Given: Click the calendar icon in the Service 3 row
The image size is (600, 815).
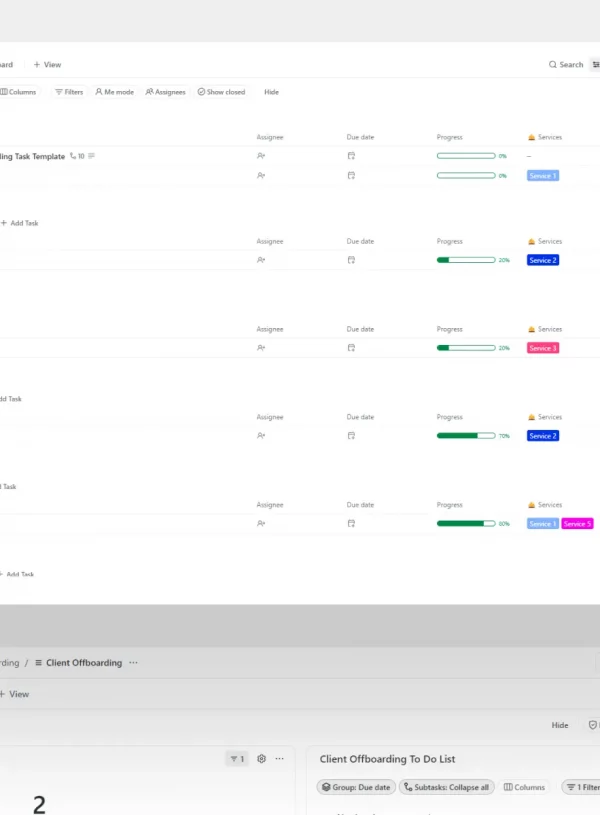Looking at the screenshot, I should [x=351, y=348].
